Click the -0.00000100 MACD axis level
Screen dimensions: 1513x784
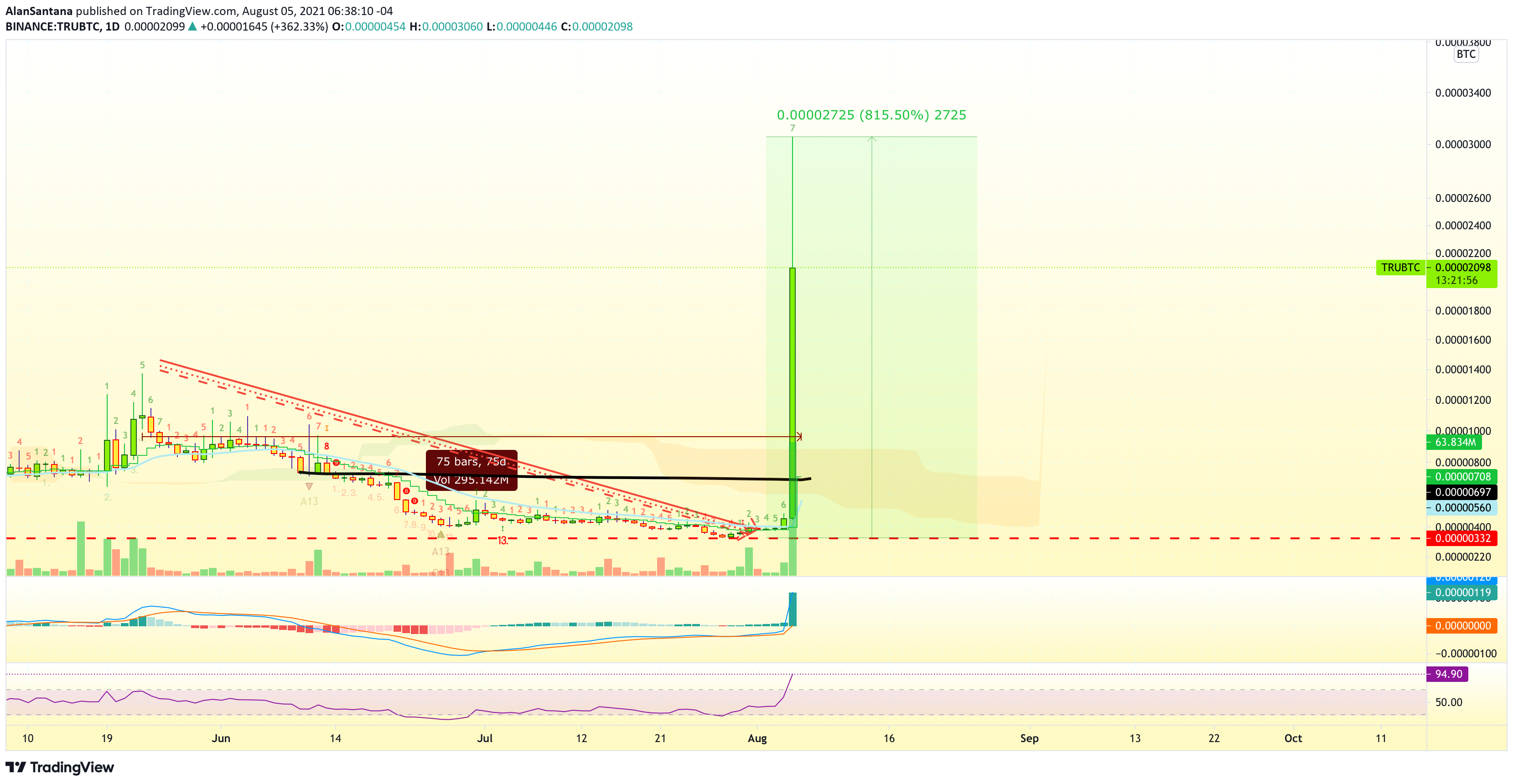click(1466, 654)
